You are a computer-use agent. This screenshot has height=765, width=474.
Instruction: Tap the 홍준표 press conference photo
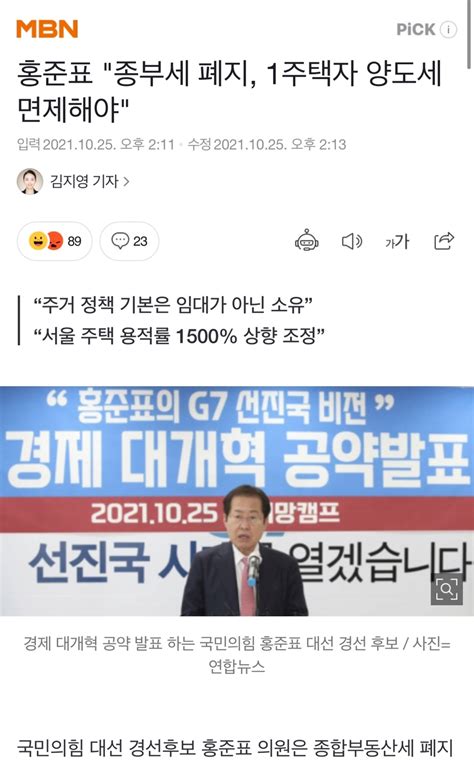click(x=237, y=501)
